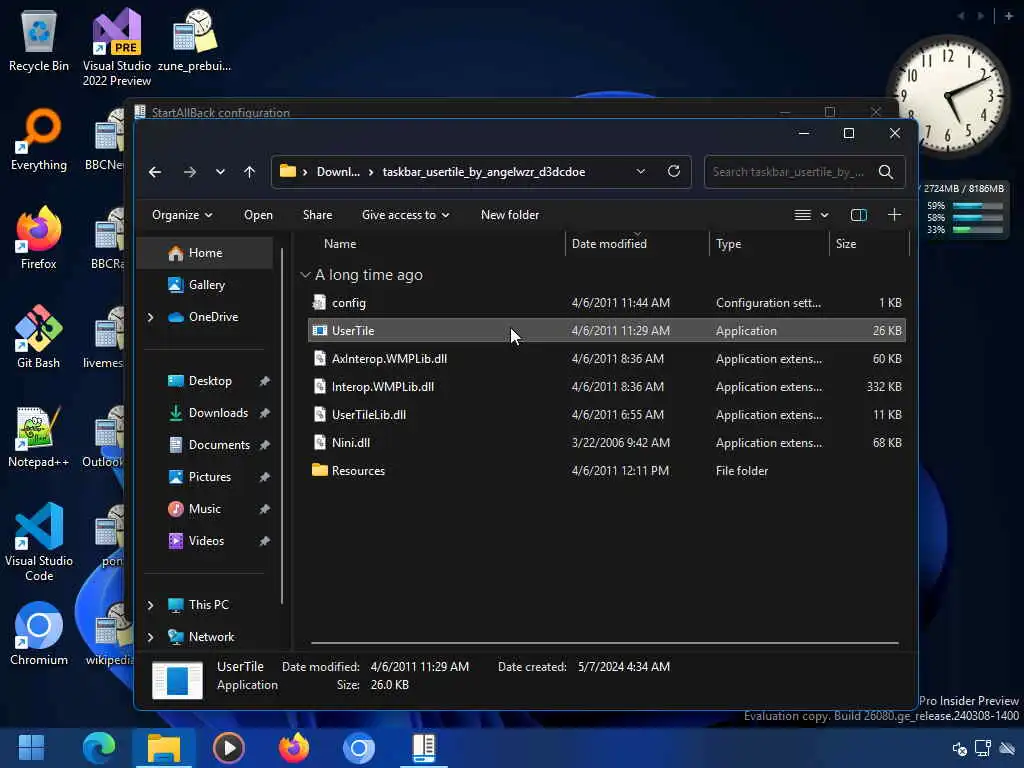The height and width of the screenshot is (768, 1024).
Task: Open Documents quick access folder
Action: pyautogui.click(x=219, y=445)
